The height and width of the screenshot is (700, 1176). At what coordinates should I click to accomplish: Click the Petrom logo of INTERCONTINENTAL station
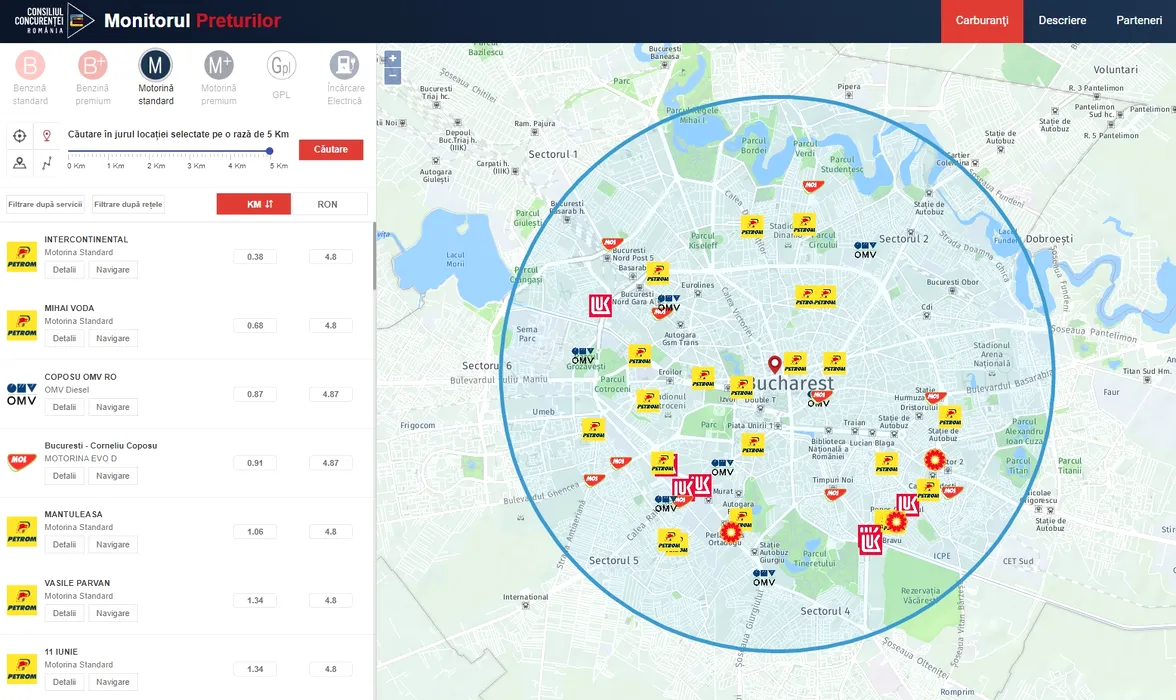click(x=22, y=256)
